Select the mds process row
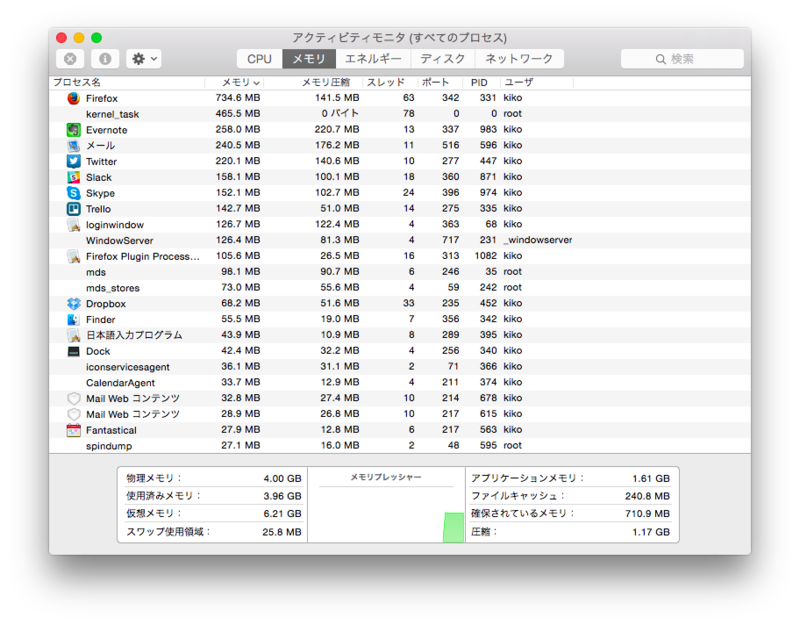The width and height of the screenshot is (800, 625). tap(400, 272)
